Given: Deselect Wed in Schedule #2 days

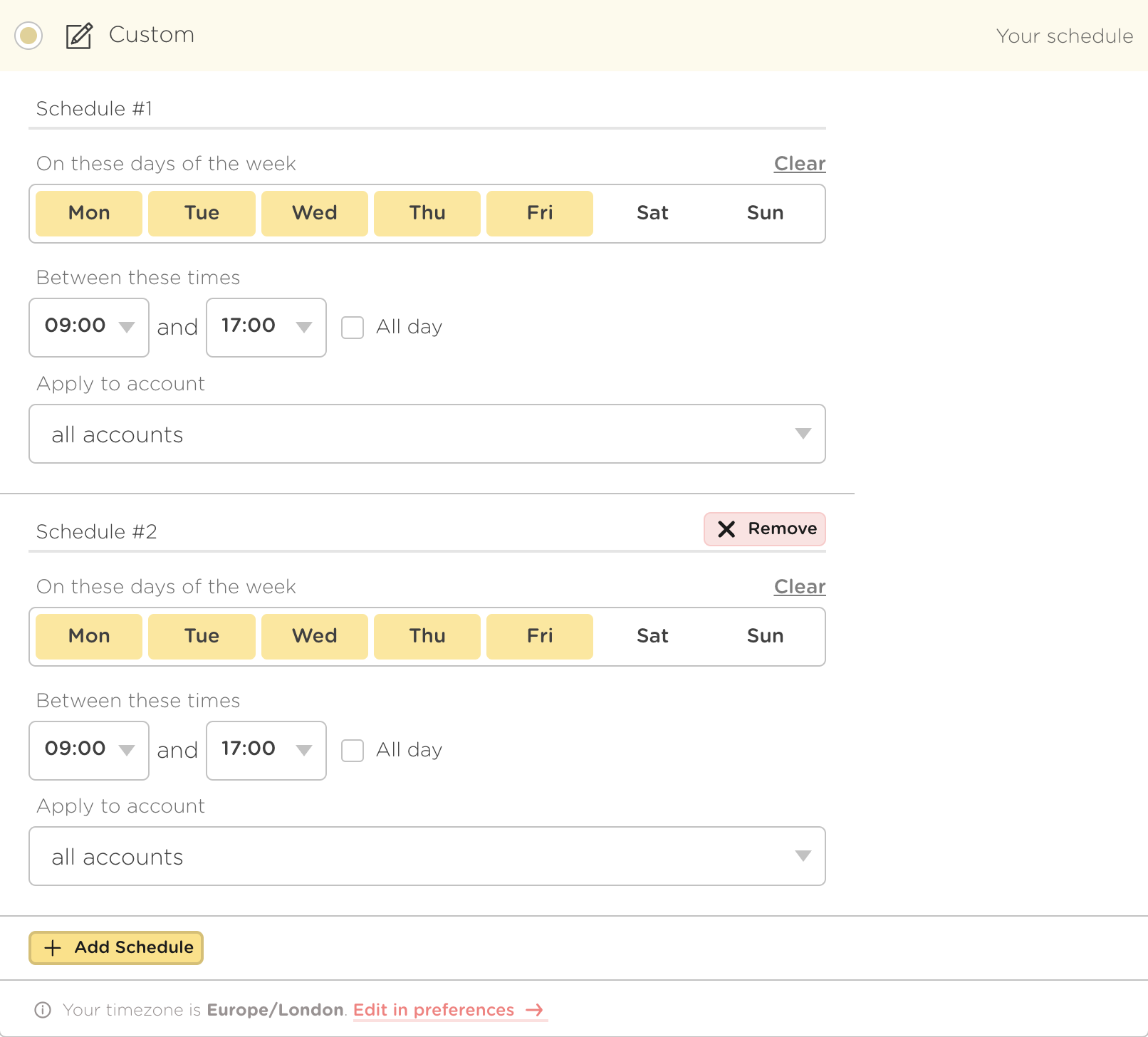Looking at the screenshot, I should pyautogui.click(x=314, y=636).
